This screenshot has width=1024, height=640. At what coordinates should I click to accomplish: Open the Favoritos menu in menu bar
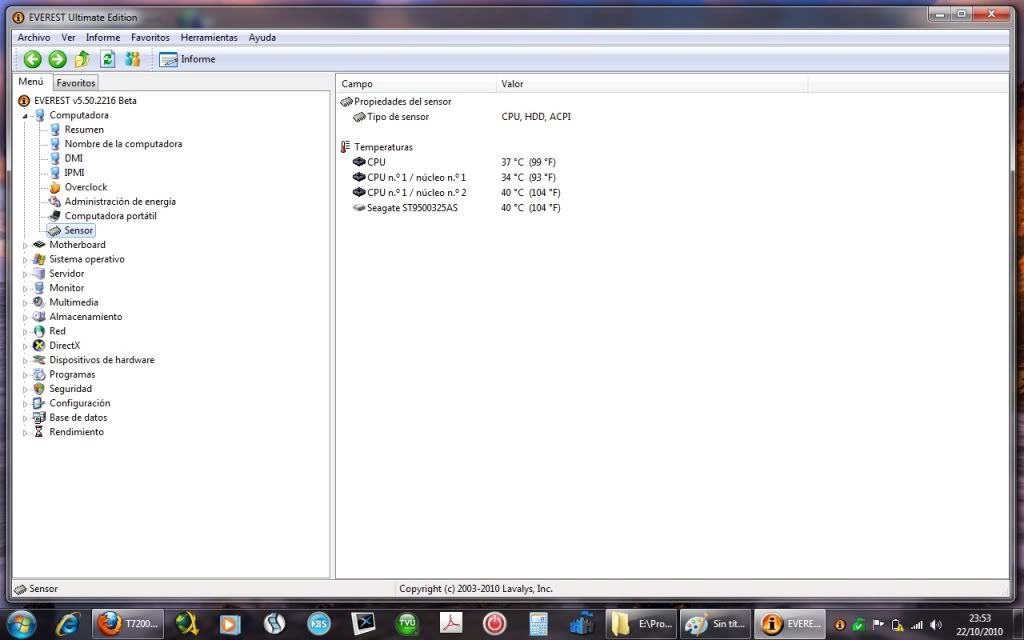coord(150,38)
